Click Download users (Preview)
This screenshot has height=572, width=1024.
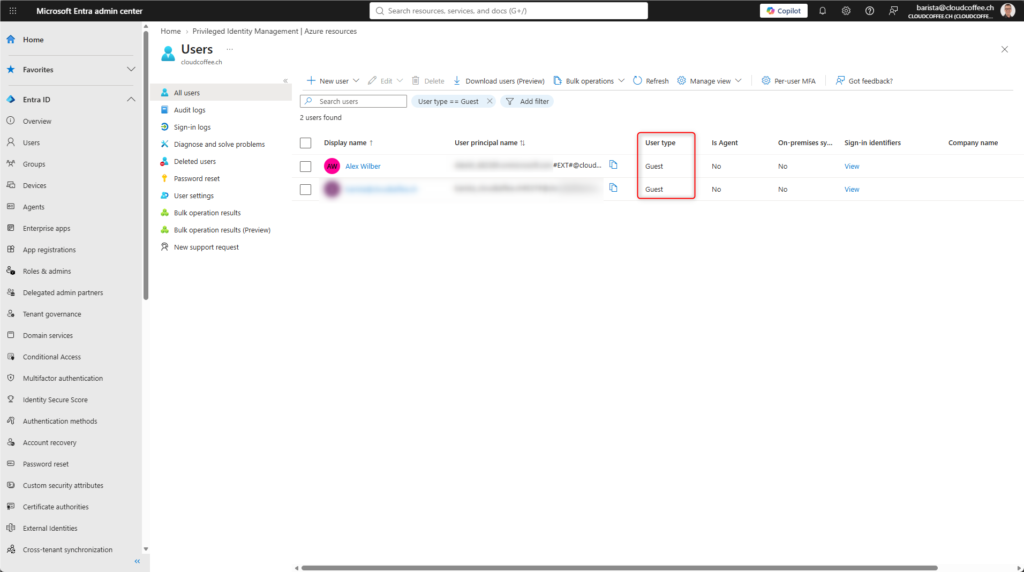tap(499, 81)
